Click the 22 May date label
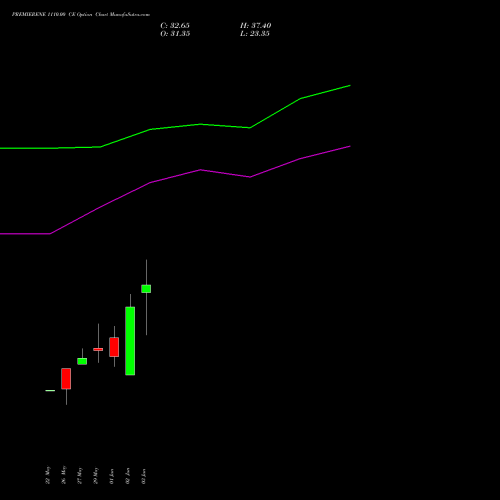This screenshot has height=500, width=500. [48, 475]
